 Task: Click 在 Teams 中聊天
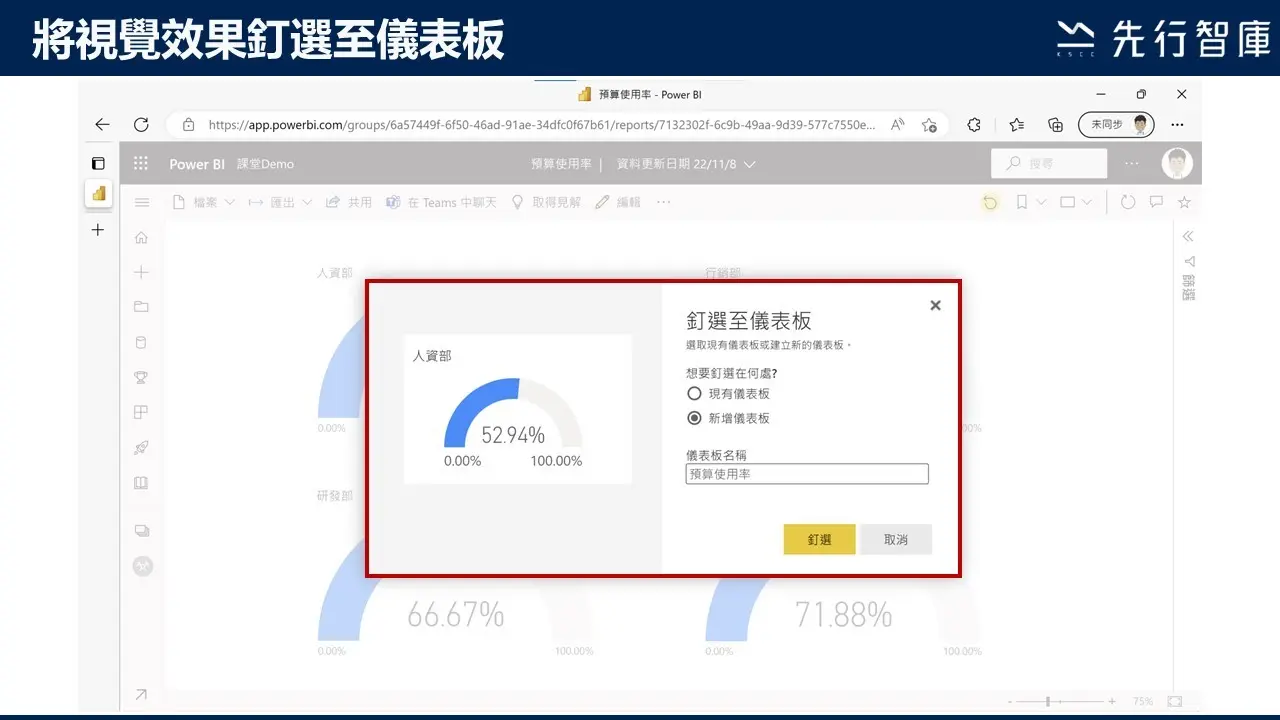[x=441, y=202]
